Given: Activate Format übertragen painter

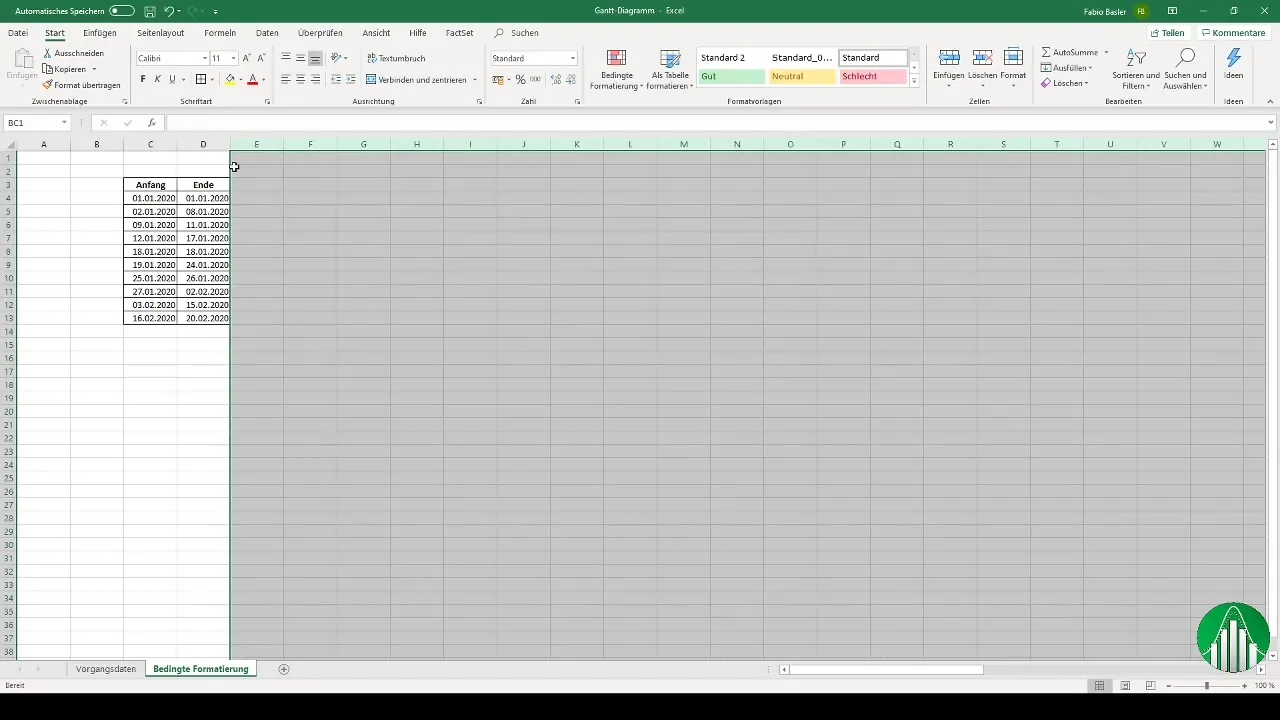Looking at the screenshot, I should (x=81, y=85).
